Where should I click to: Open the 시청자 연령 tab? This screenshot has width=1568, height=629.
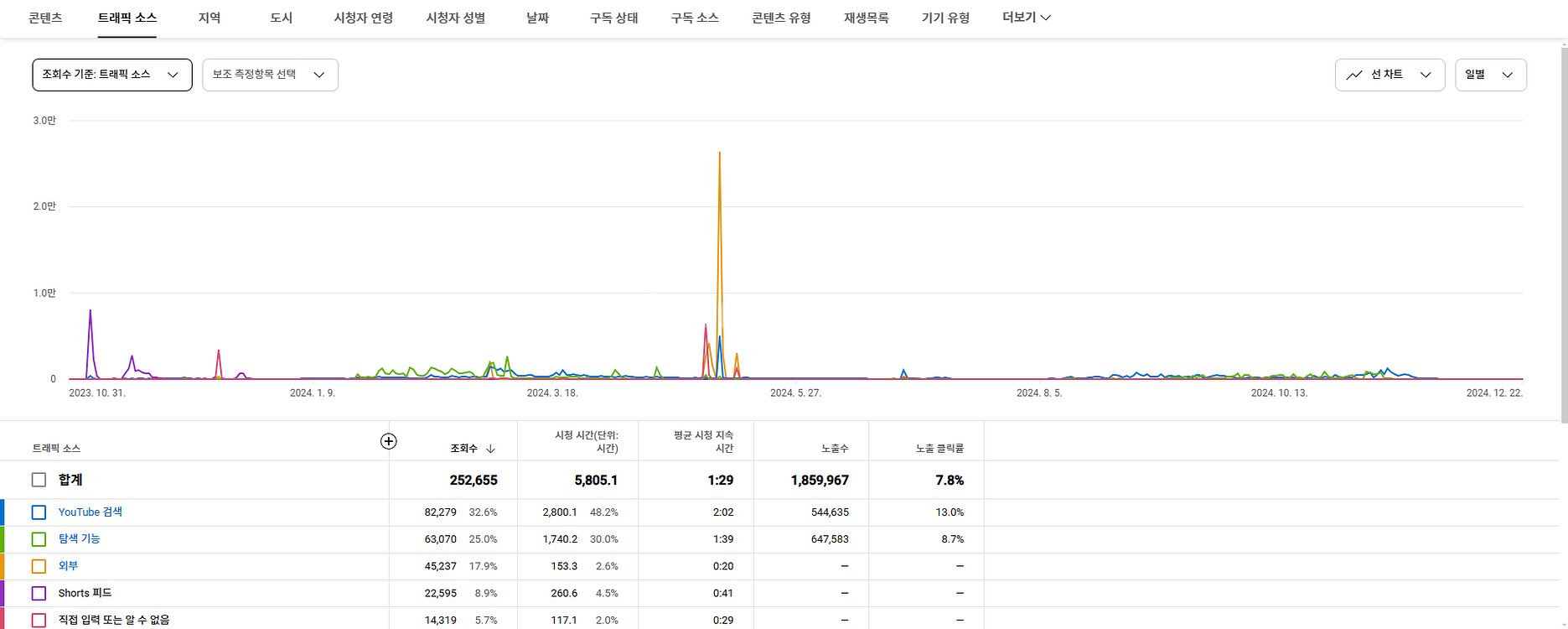coord(364,18)
